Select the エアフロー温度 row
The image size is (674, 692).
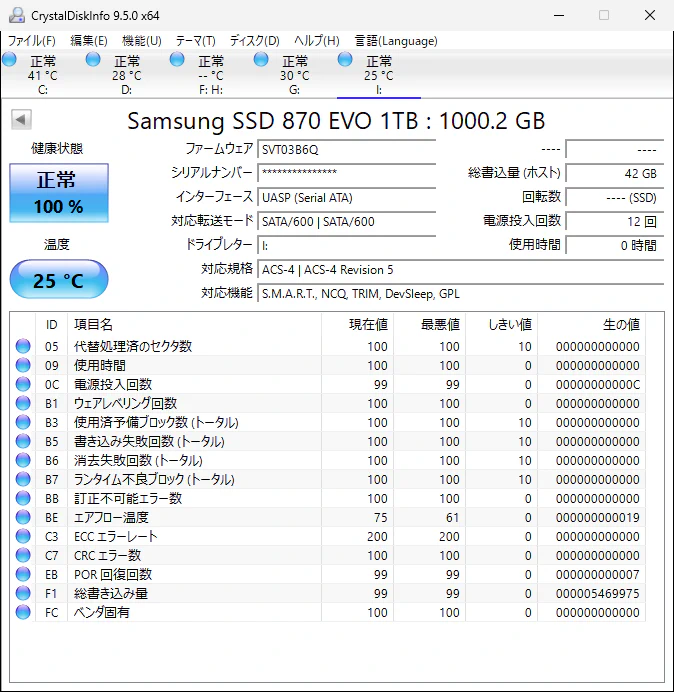(x=328, y=517)
